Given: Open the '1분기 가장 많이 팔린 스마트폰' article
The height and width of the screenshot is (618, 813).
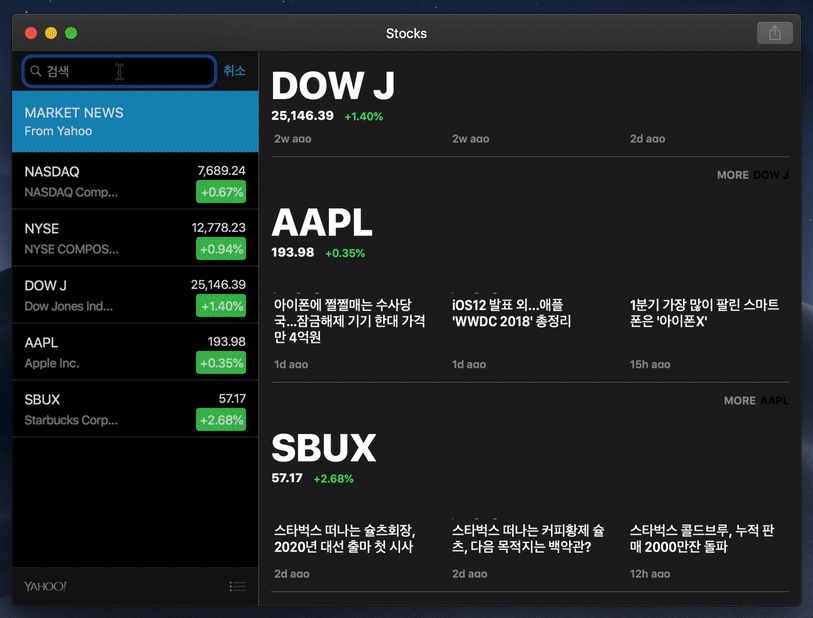Looking at the screenshot, I should click(x=704, y=313).
